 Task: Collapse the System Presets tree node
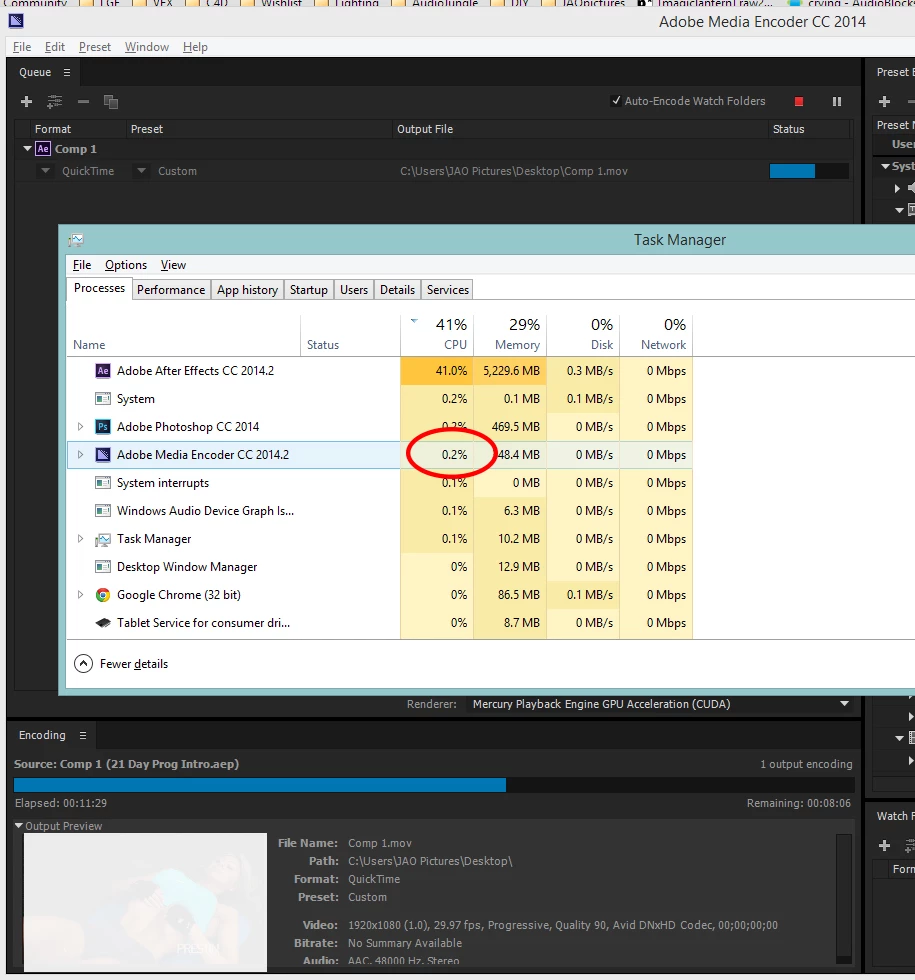point(885,166)
